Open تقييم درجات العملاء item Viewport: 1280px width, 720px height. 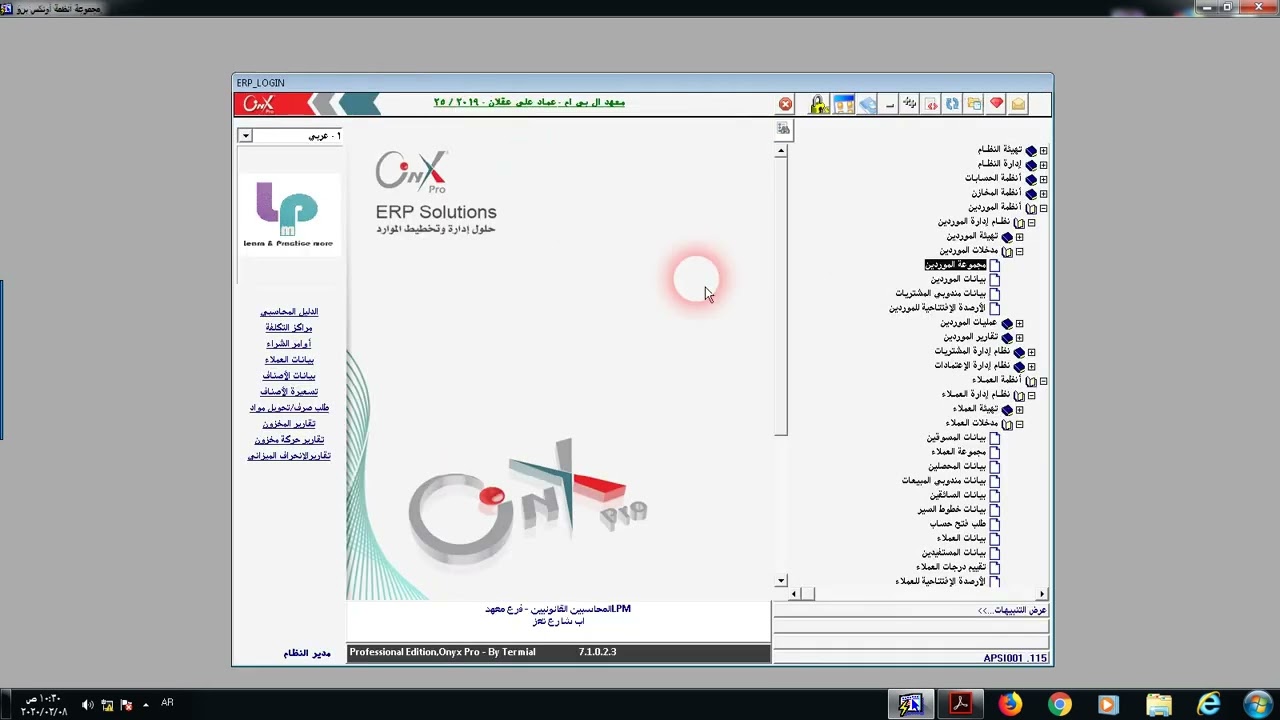pyautogui.click(x=951, y=567)
